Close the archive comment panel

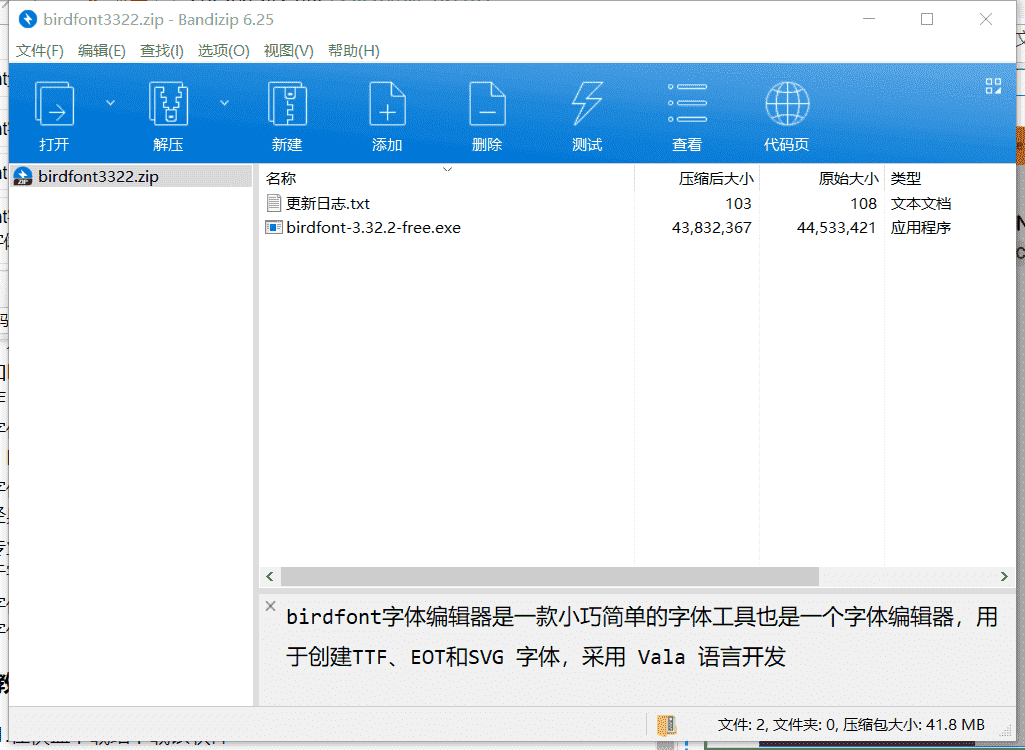[271, 605]
